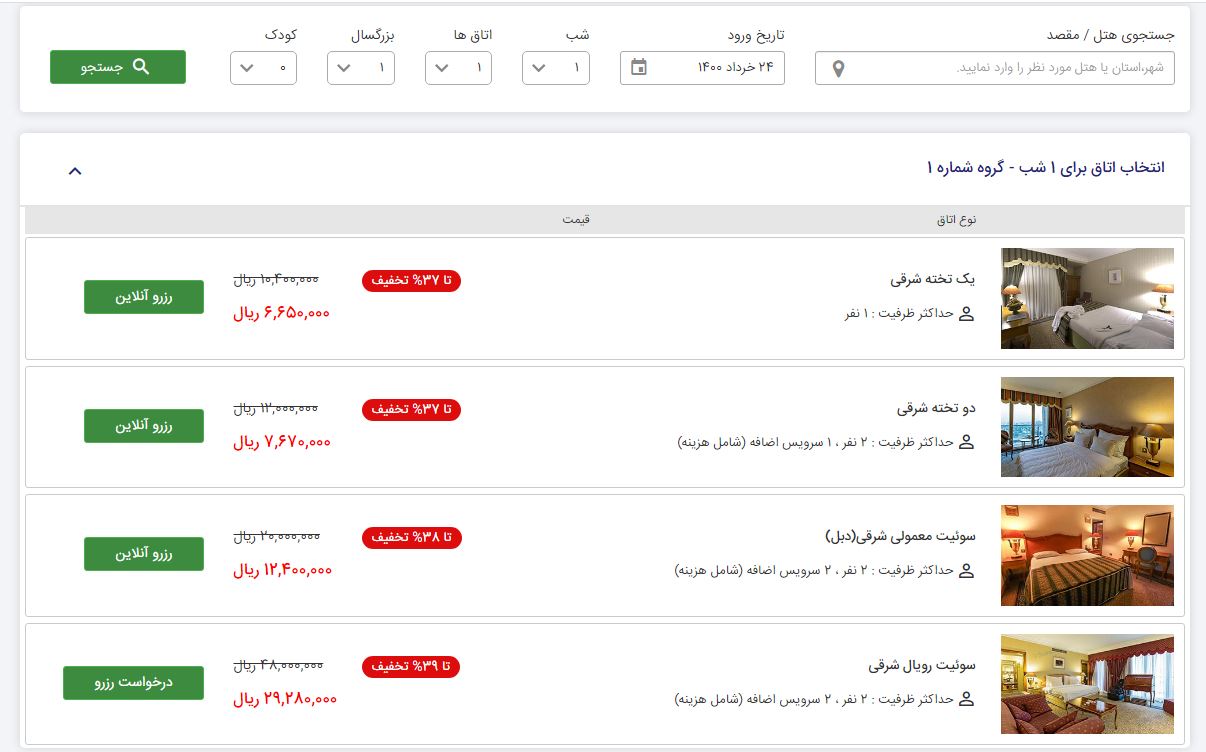Click the price ۷,۶۷۰,۰۰۰ ریال
The height and width of the screenshot is (752, 1206).
282,442
